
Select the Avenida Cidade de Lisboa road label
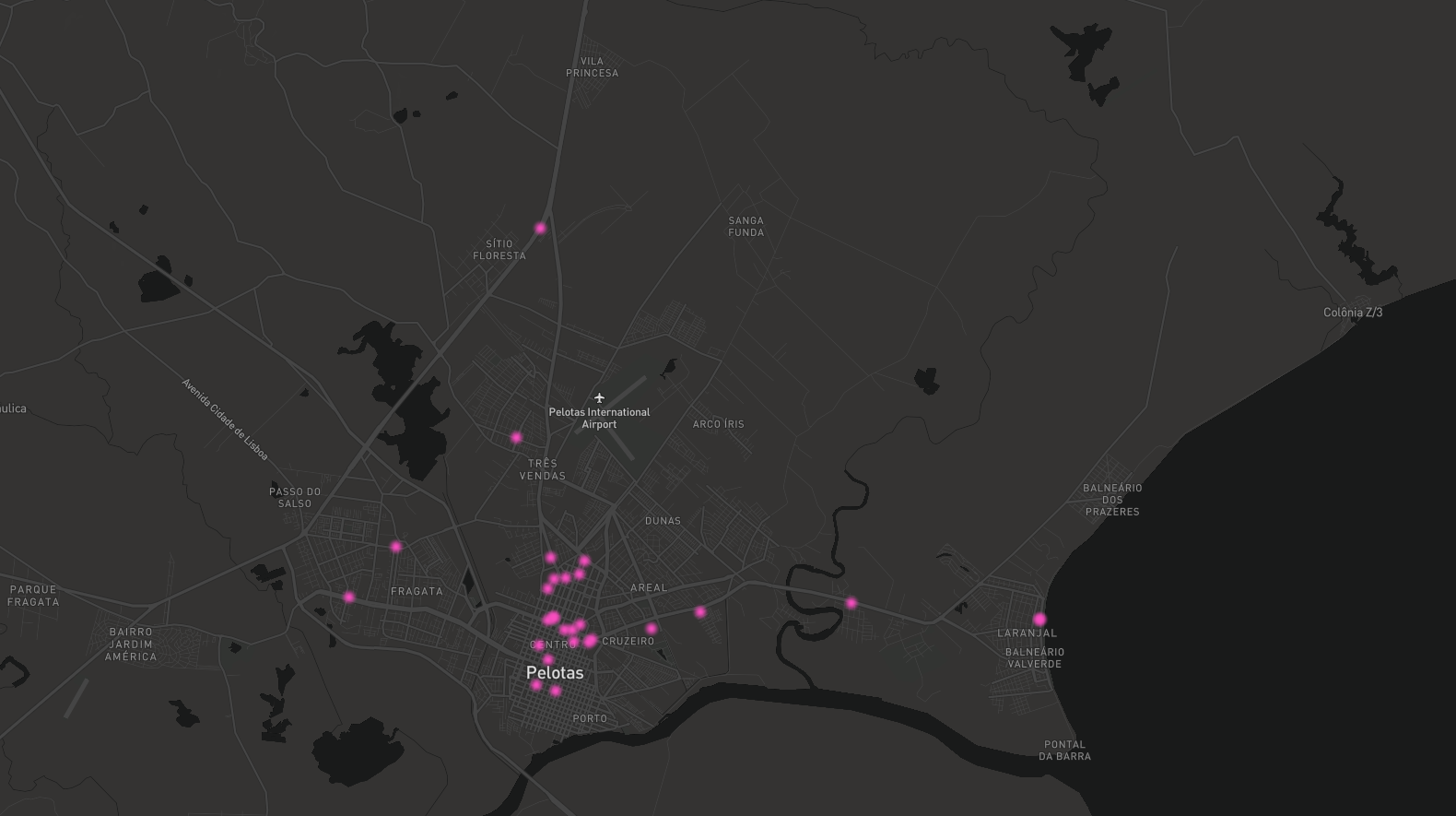(225, 420)
